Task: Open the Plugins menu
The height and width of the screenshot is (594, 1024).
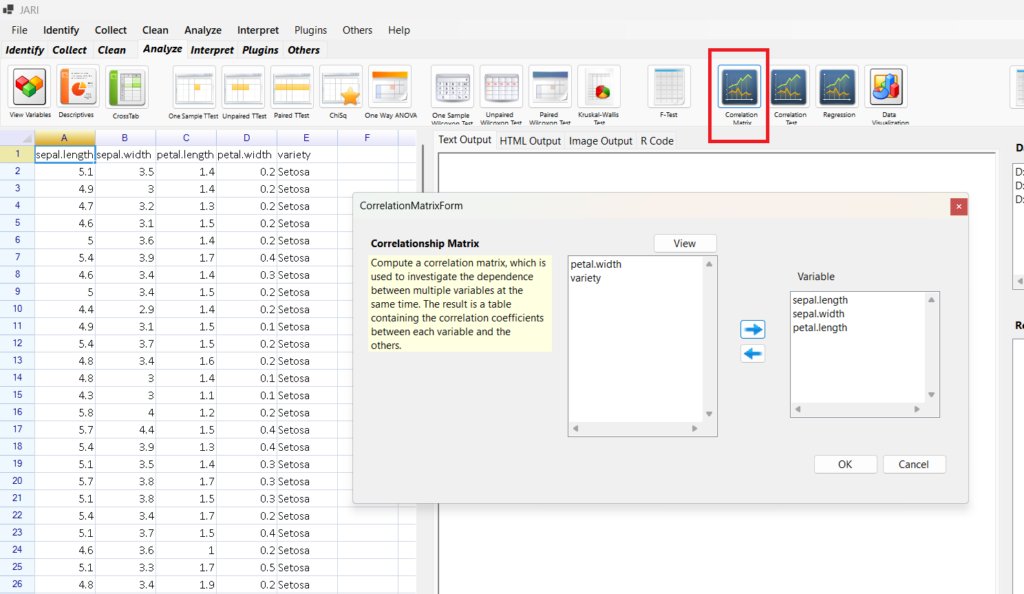Action: click(311, 30)
